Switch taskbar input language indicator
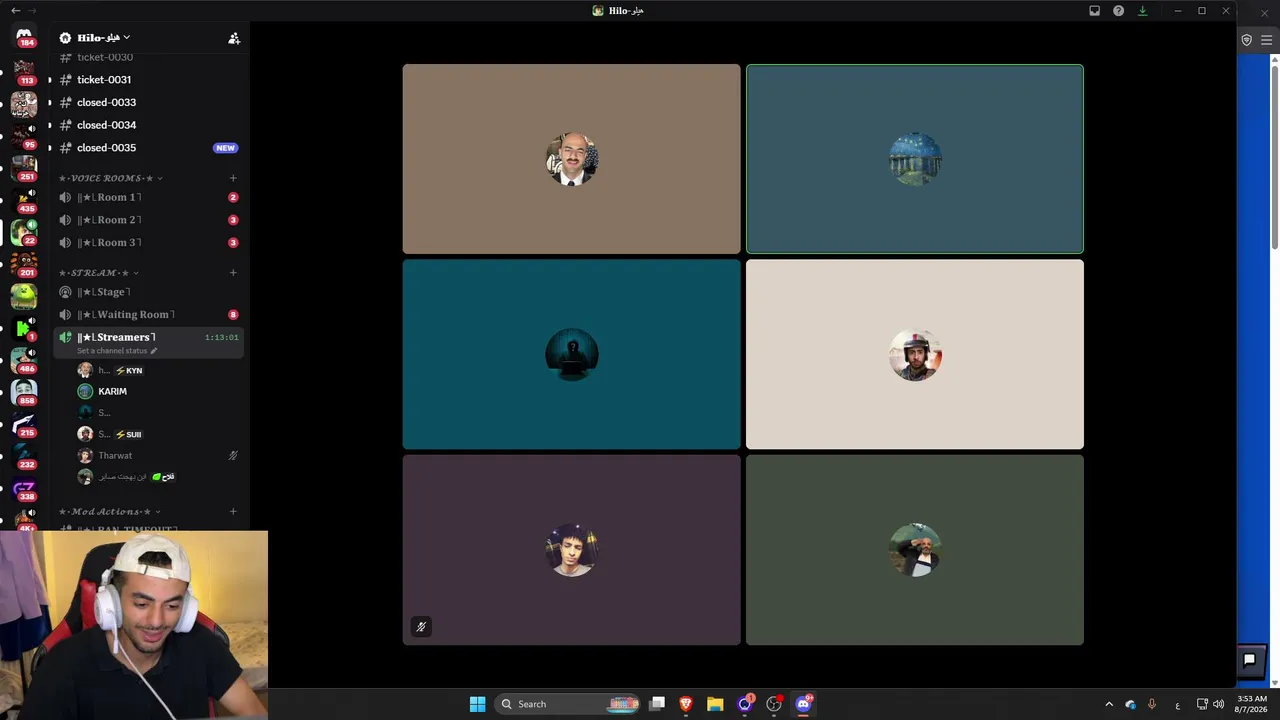This screenshot has height=720, width=1280. tap(1178, 704)
